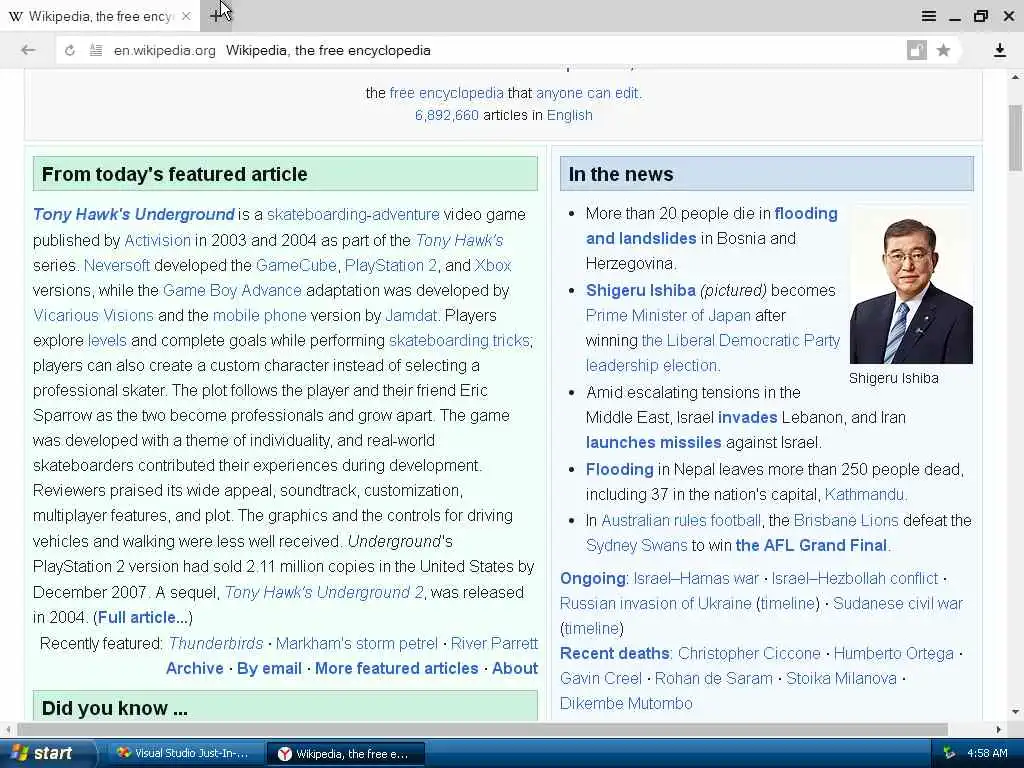Open the browser hamburger menu
1024x768 pixels.
929,16
